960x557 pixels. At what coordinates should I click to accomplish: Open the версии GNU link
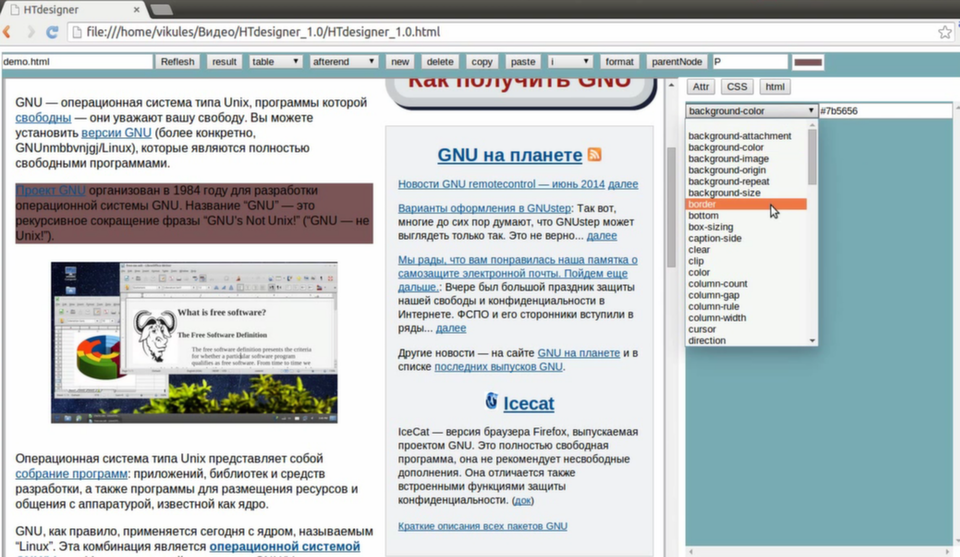point(116,133)
